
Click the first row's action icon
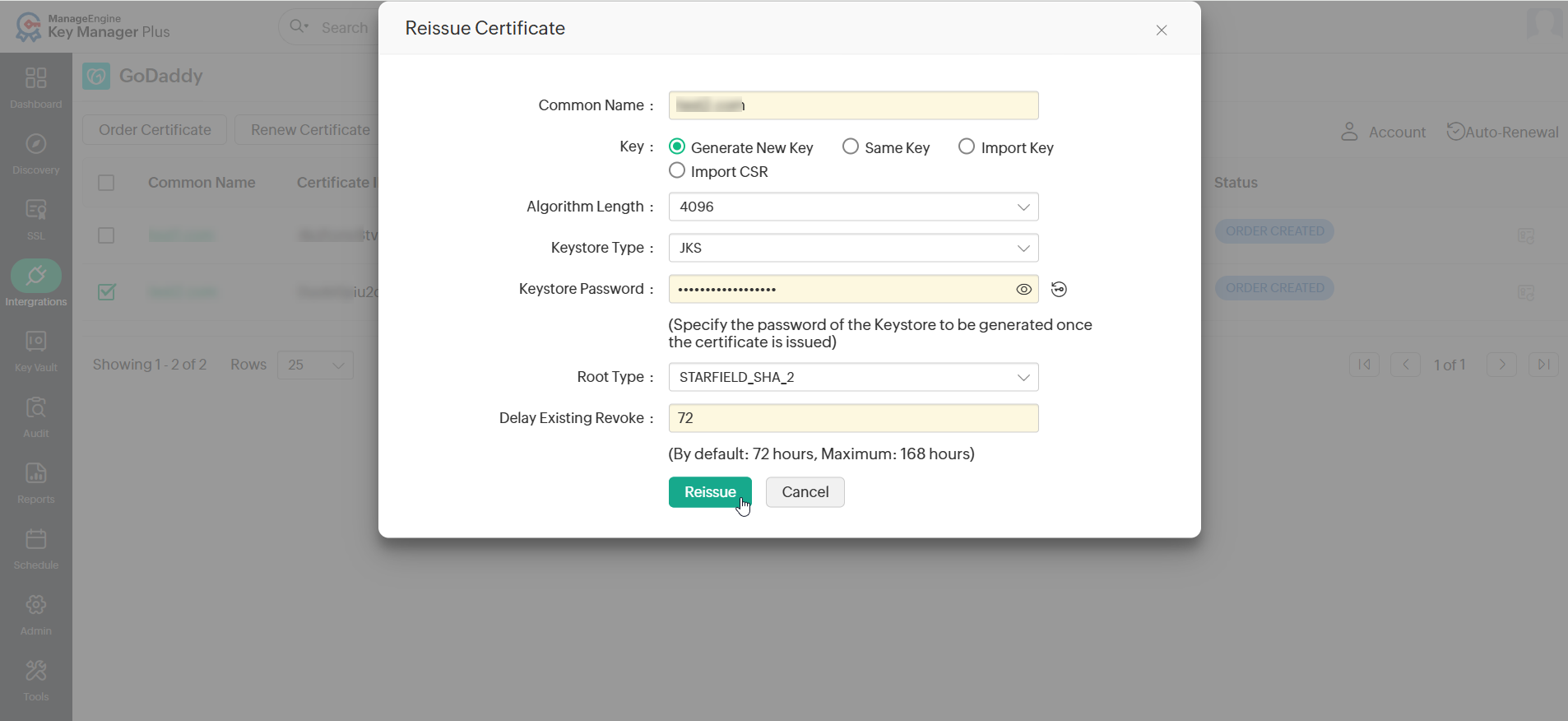click(1526, 236)
